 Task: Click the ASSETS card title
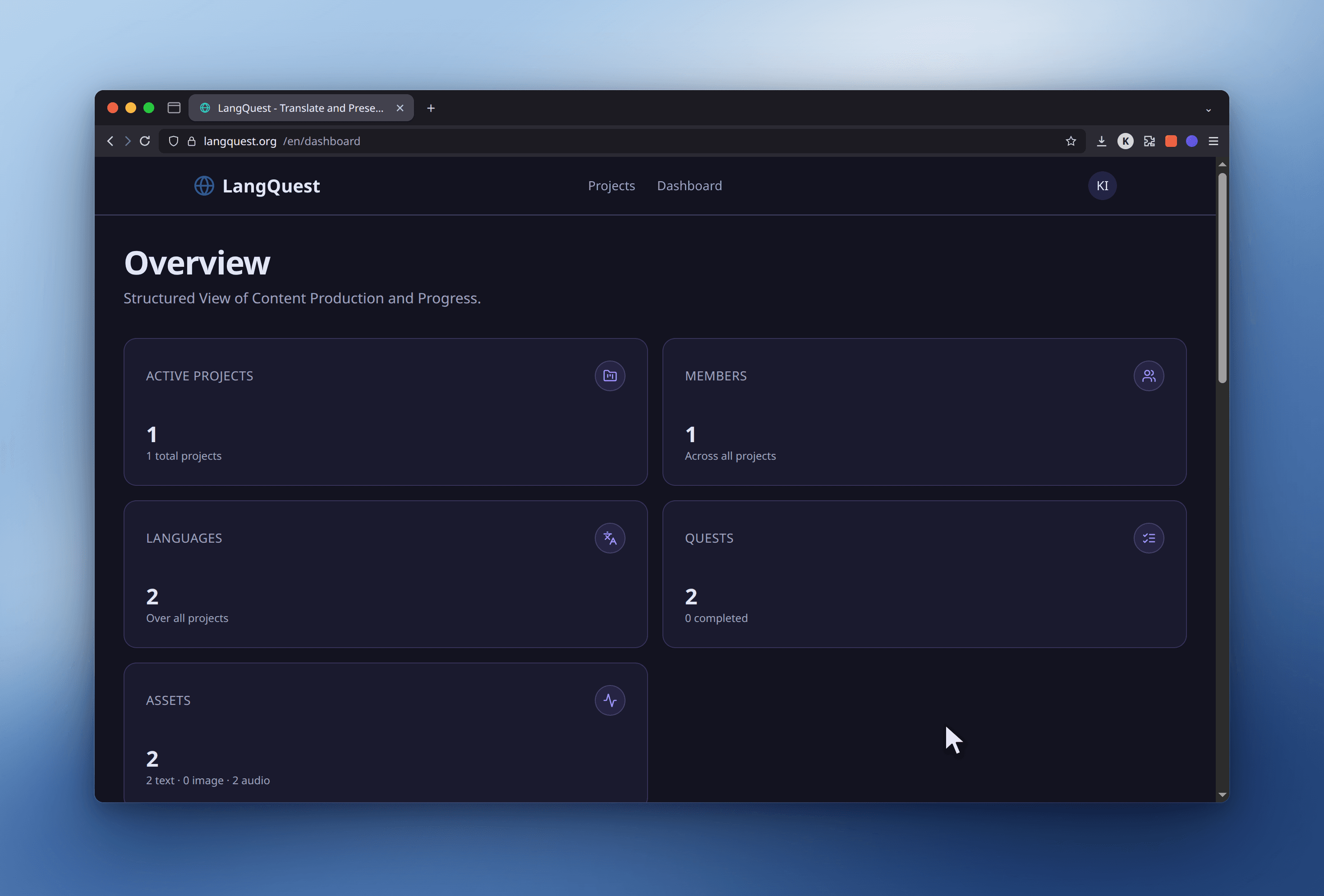pyautogui.click(x=168, y=700)
